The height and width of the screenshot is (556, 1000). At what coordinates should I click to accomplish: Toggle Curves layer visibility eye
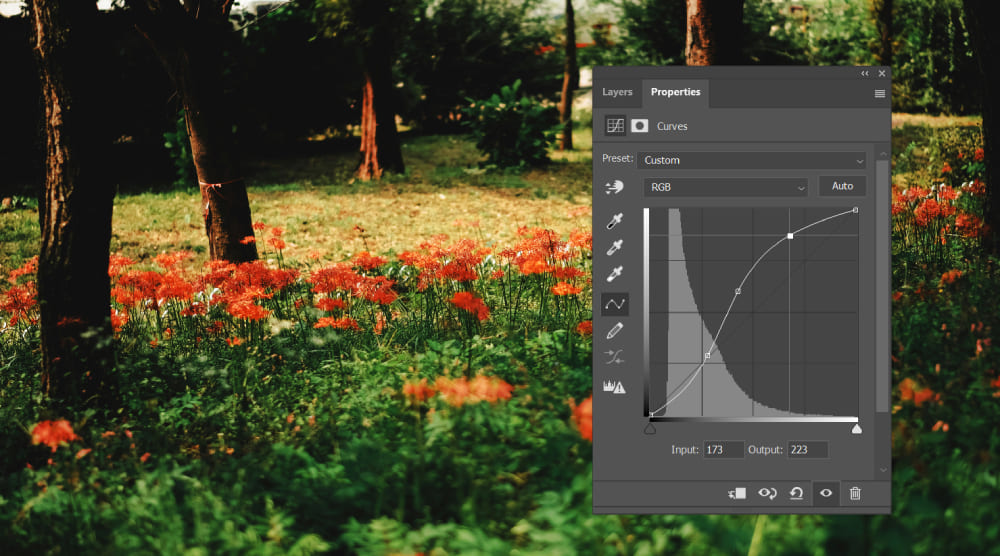tap(826, 493)
